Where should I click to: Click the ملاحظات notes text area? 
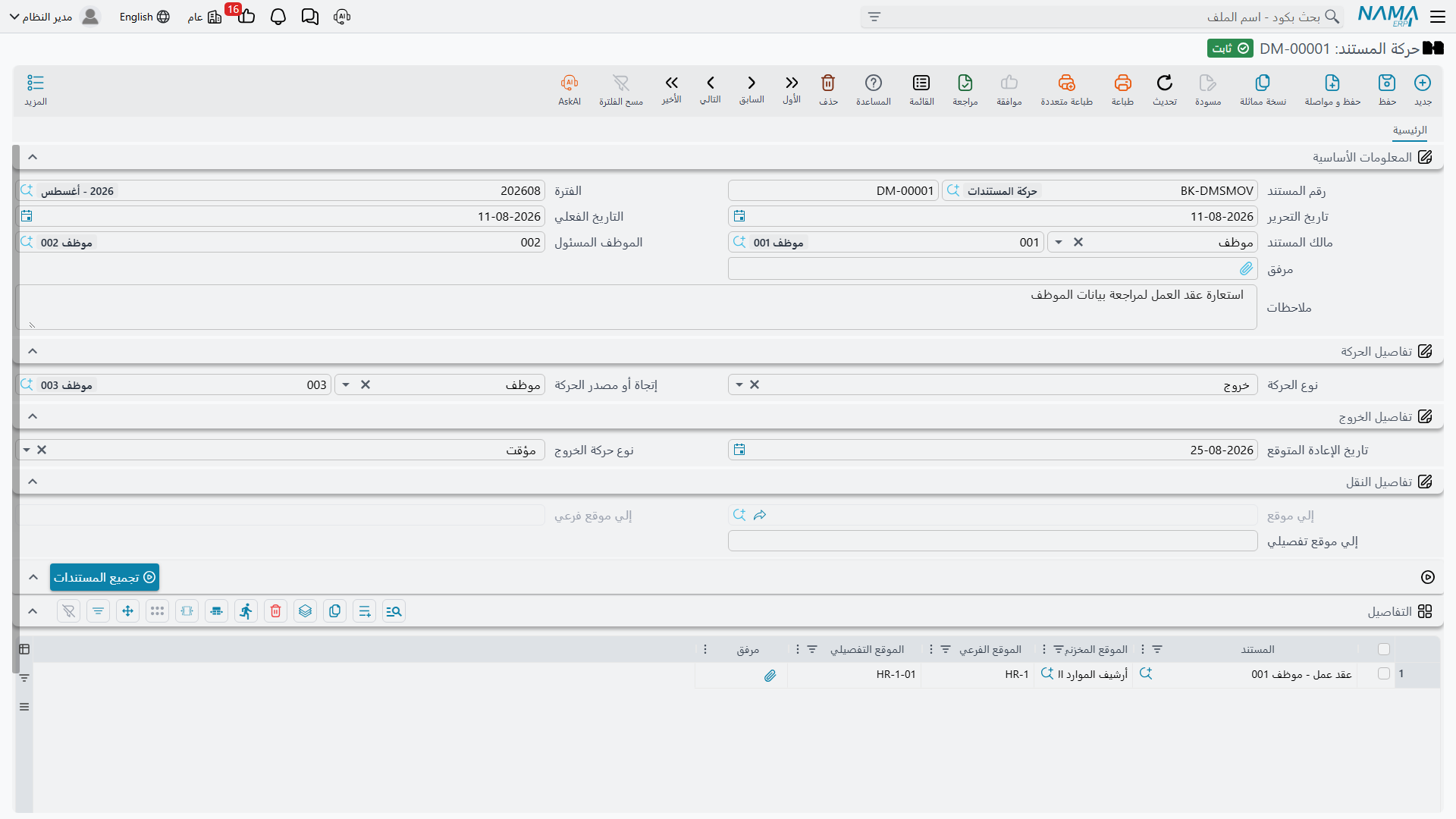tap(636, 307)
